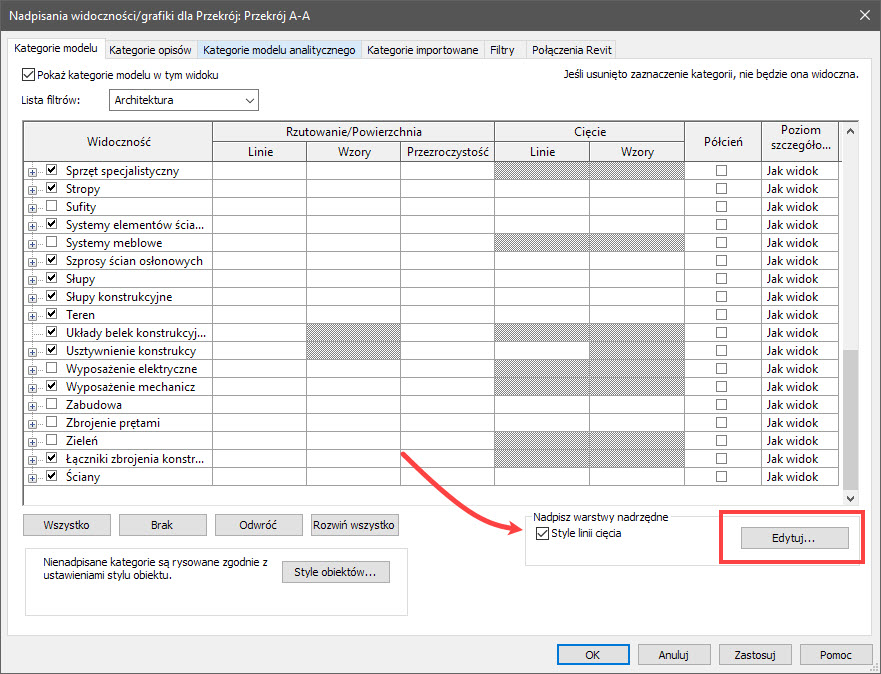Apply changes with the Zastosuj button
Viewport: 881px width, 674px height.
[755, 655]
